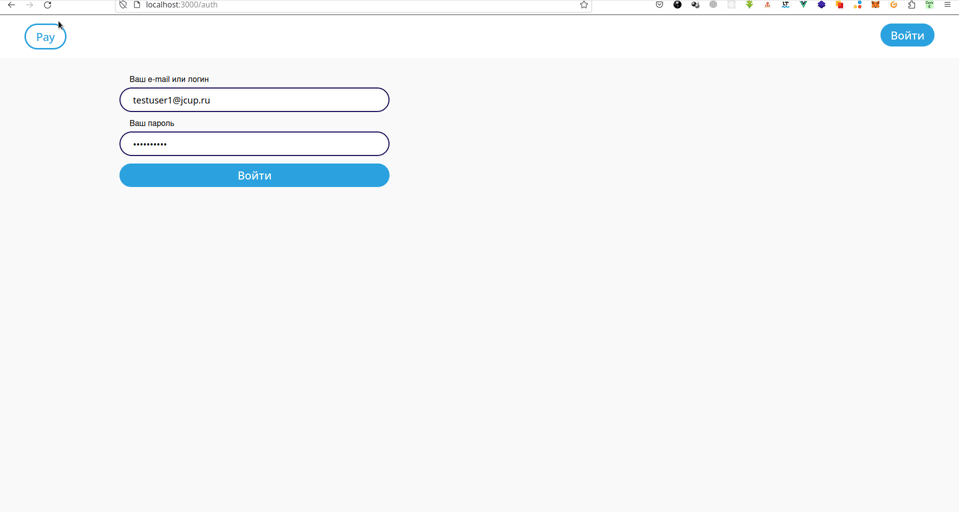Bookmark this page with the star icon

click(x=583, y=5)
